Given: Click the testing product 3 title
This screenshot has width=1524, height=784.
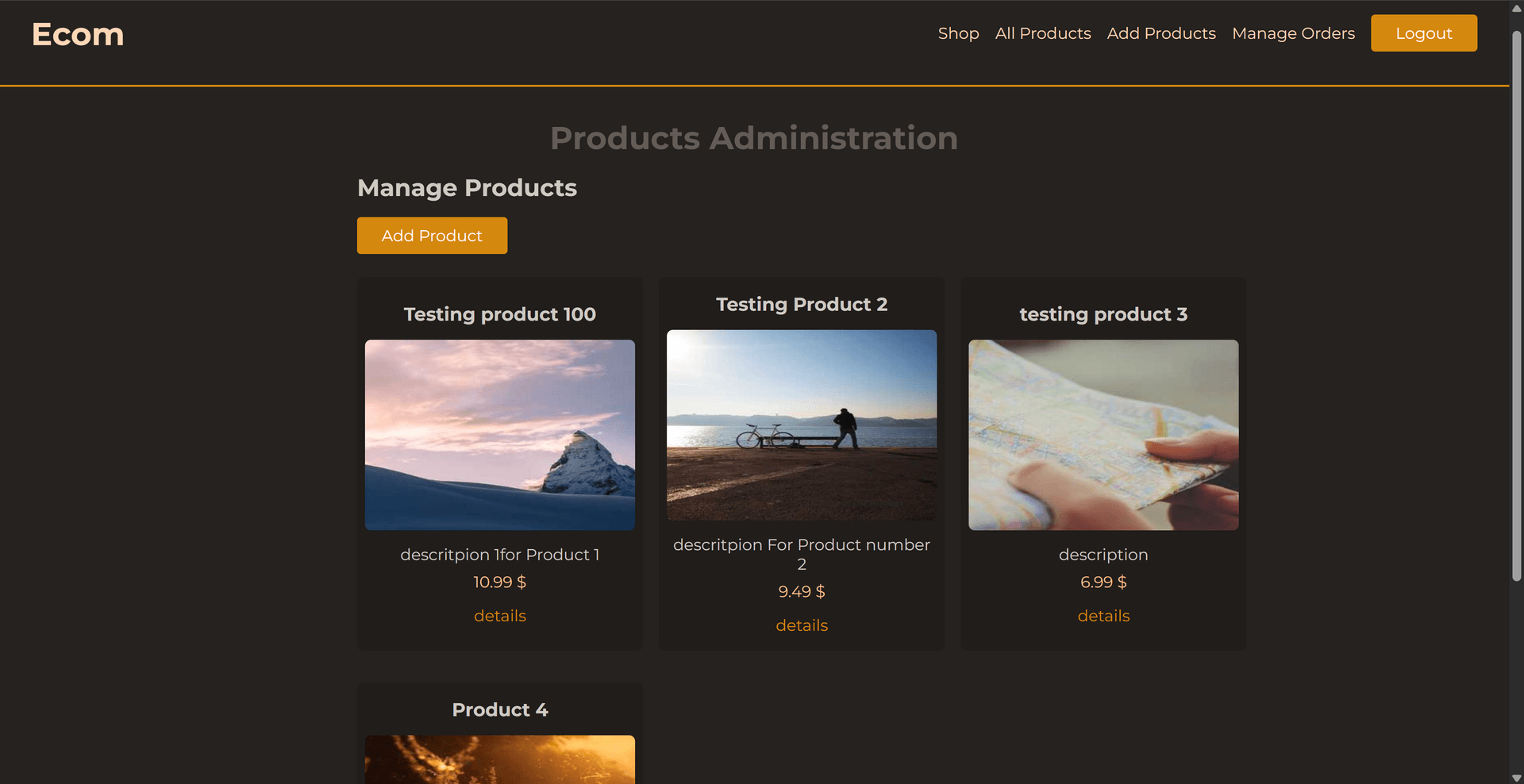Looking at the screenshot, I should tap(1103, 314).
